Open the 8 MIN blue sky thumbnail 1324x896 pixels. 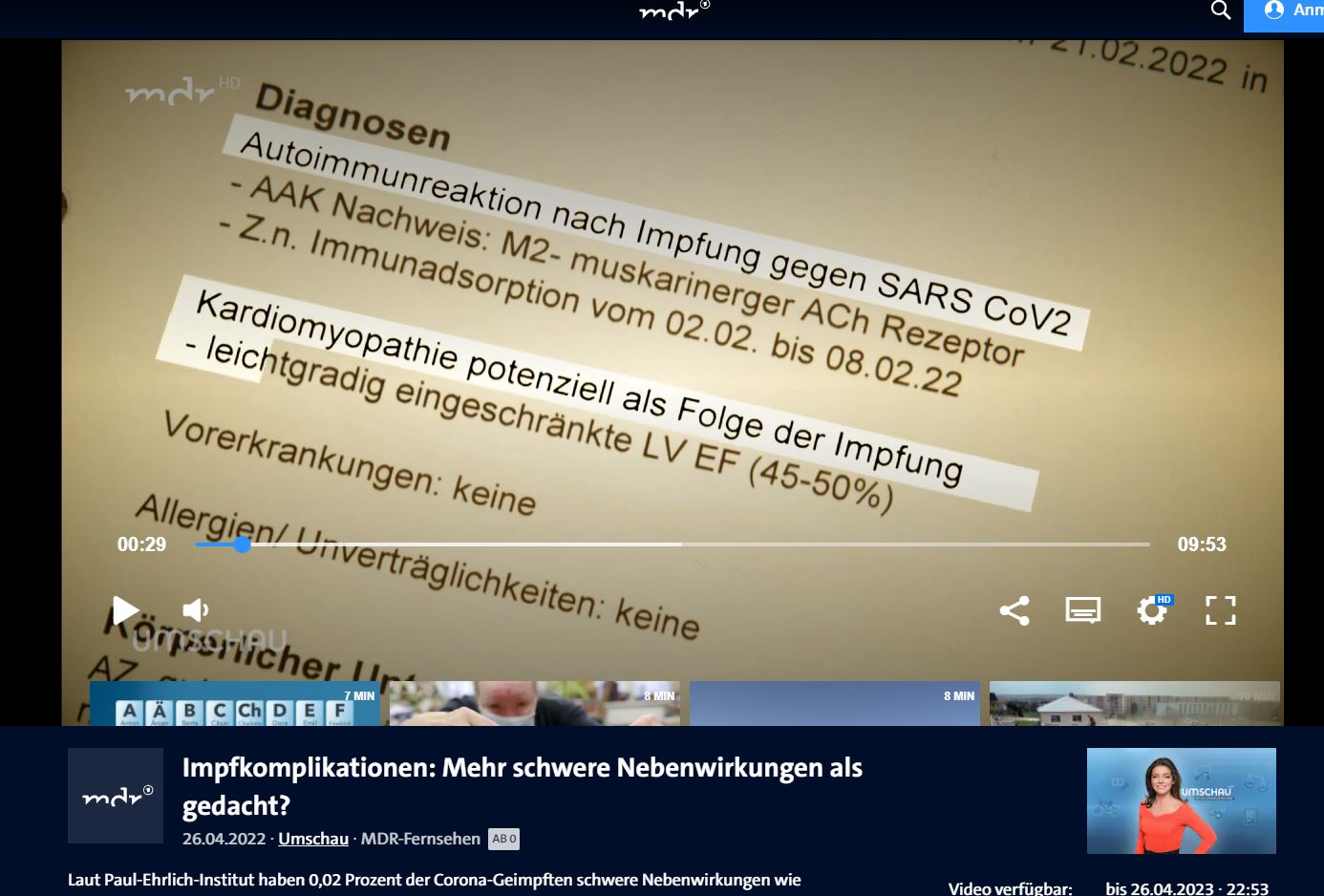point(835,704)
